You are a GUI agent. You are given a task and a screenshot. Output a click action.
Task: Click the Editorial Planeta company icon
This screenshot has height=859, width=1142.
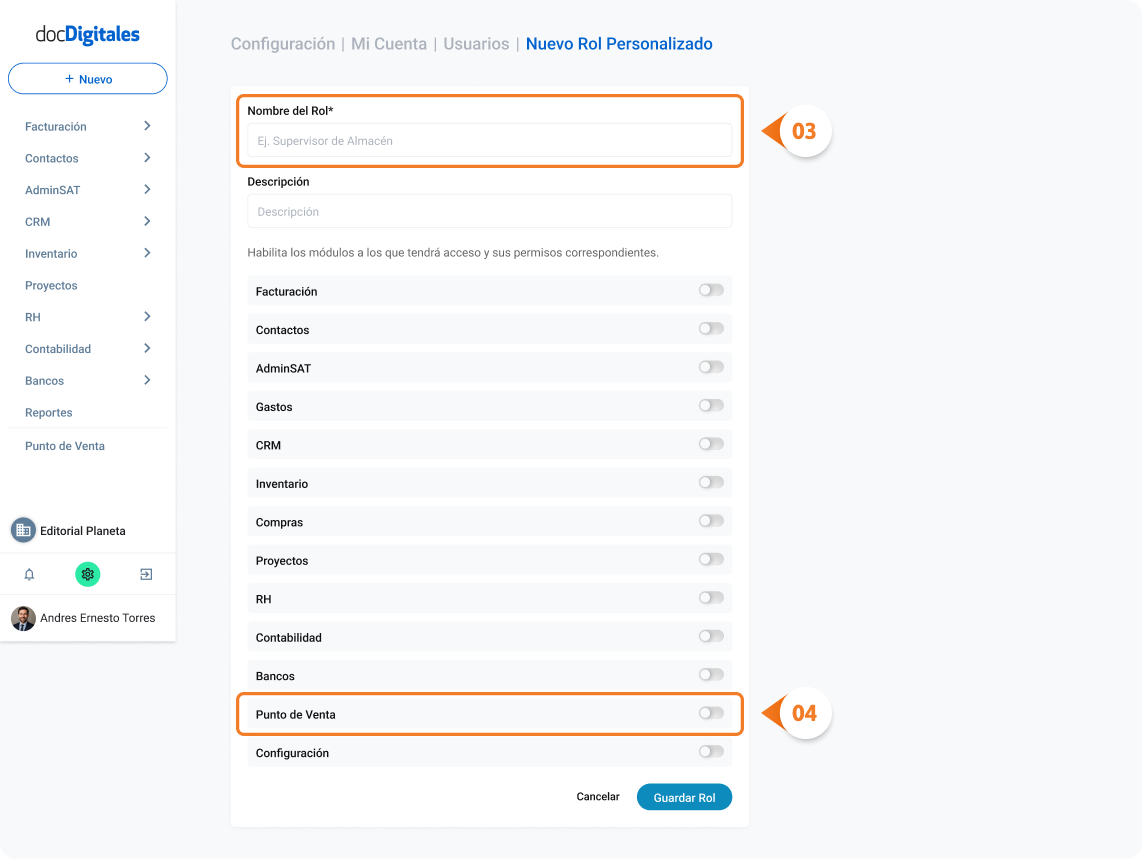click(23, 530)
